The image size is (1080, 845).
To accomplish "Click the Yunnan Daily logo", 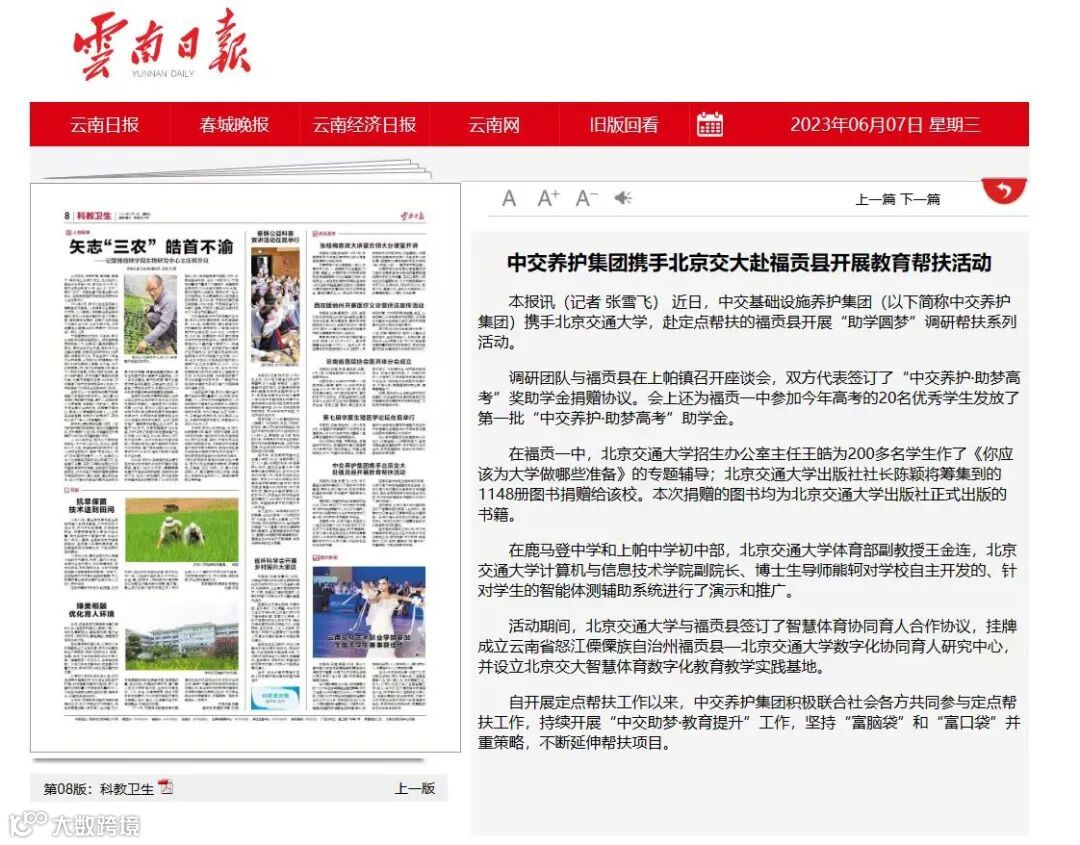I will tap(161, 45).
